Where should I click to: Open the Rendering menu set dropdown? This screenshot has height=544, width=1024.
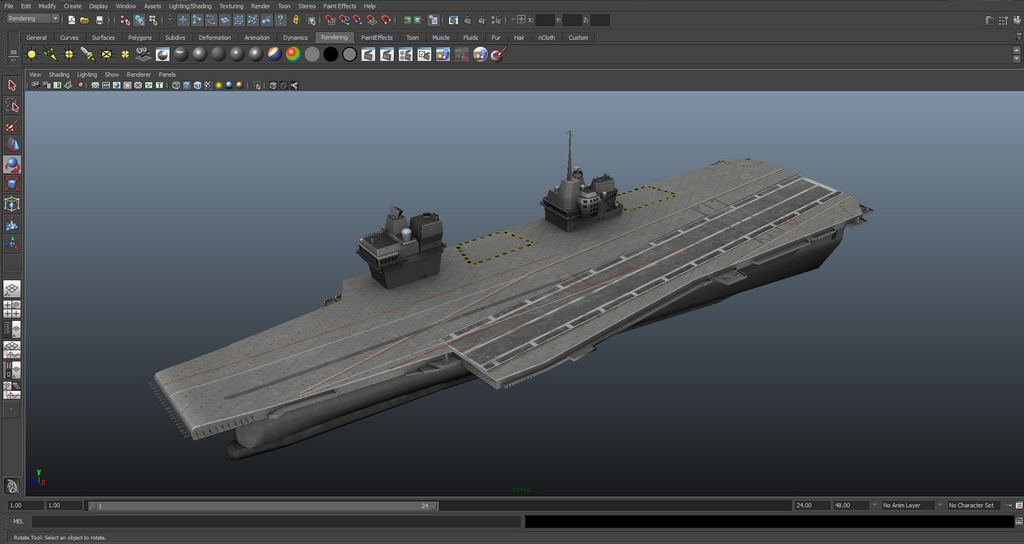coord(32,19)
